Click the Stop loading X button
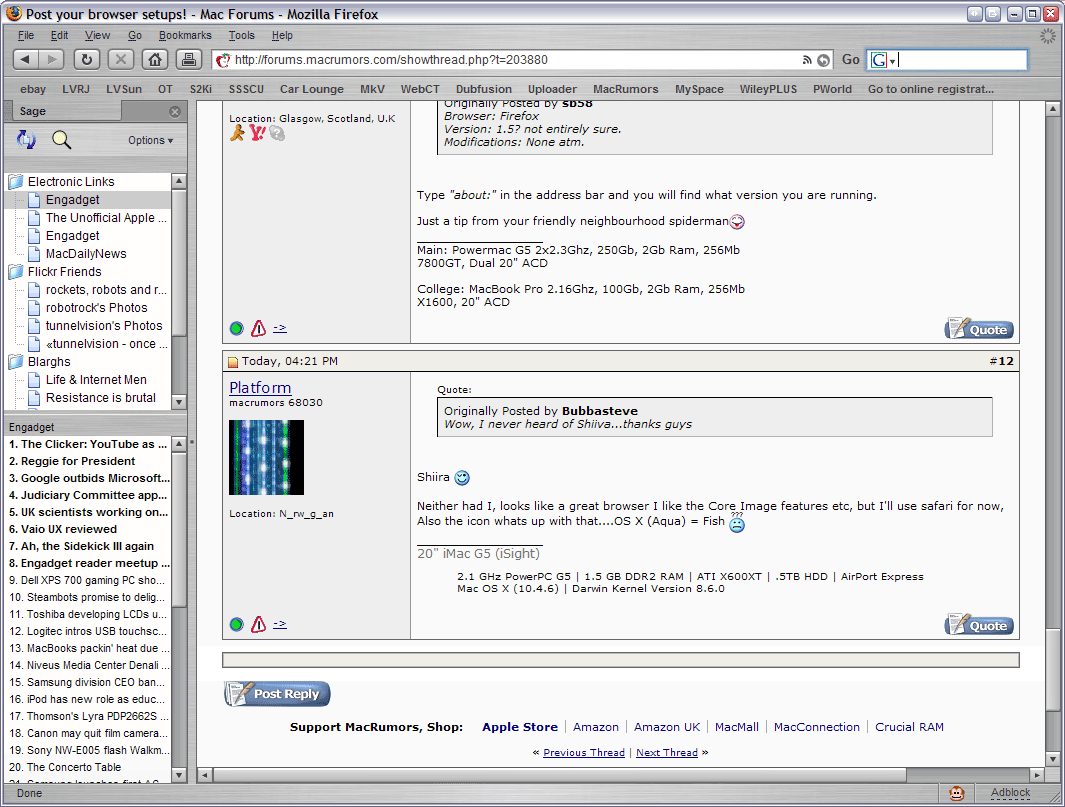Image resolution: width=1065 pixels, height=807 pixels. (x=121, y=60)
